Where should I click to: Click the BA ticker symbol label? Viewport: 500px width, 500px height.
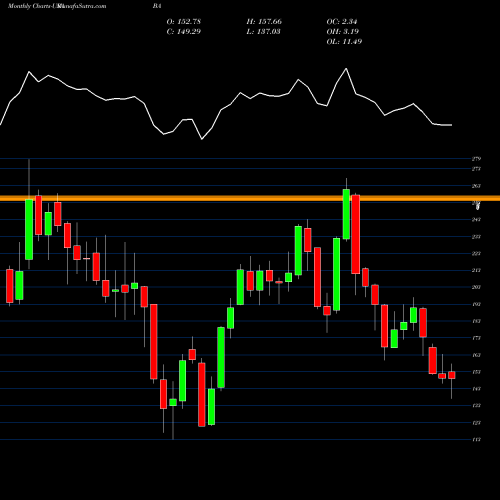(x=157, y=6)
